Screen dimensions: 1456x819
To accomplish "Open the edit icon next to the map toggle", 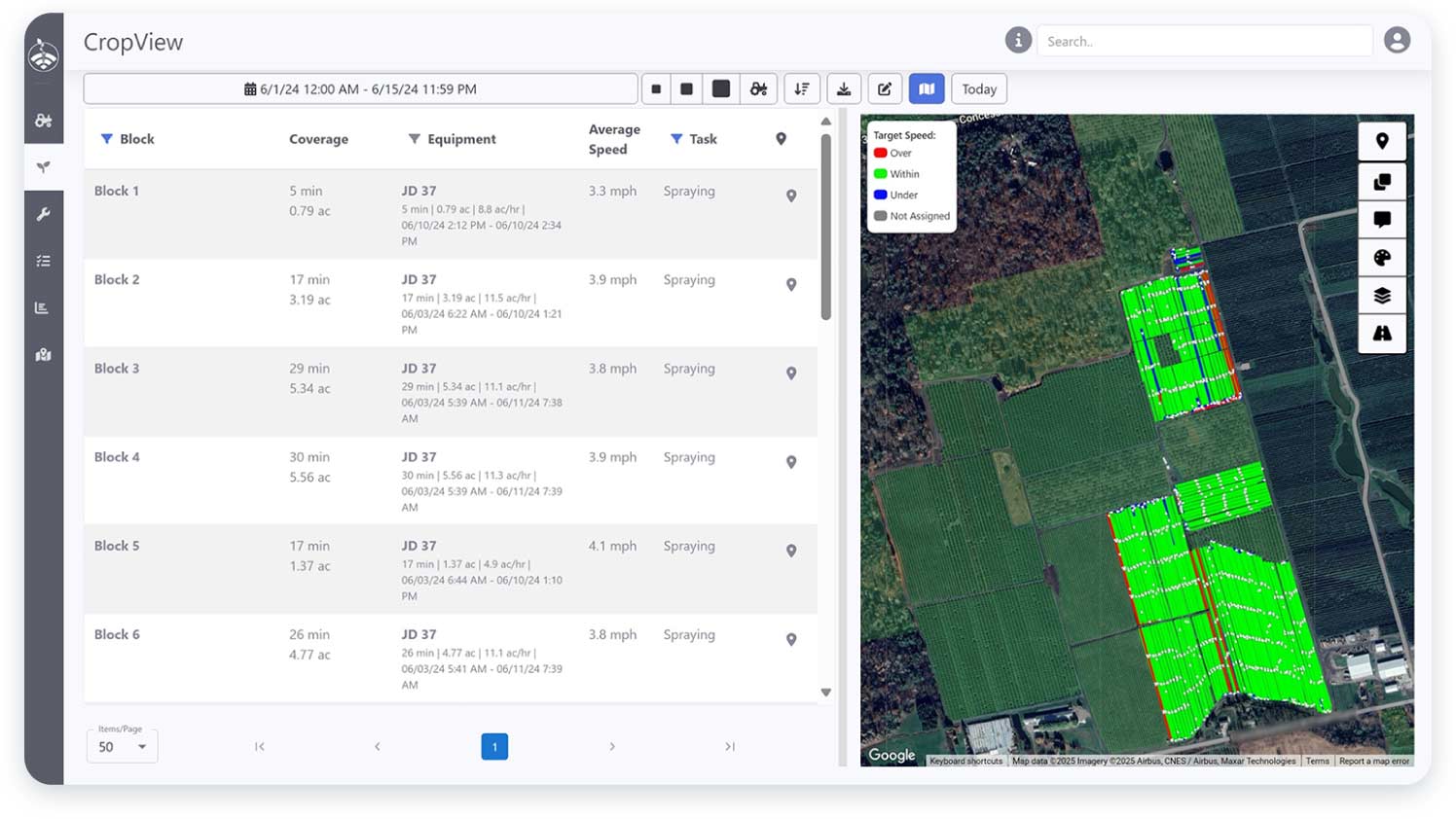I will [x=885, y=89].
